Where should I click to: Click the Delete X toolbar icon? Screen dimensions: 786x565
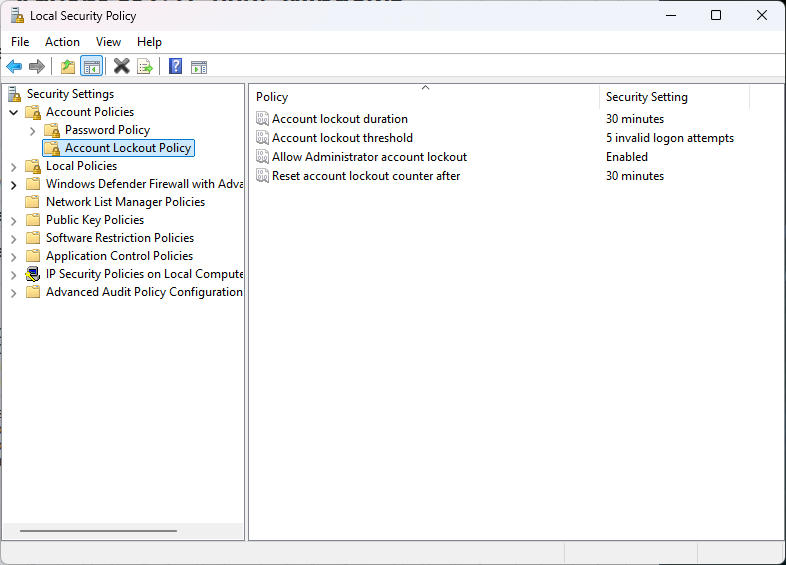[x=122, y=67]
